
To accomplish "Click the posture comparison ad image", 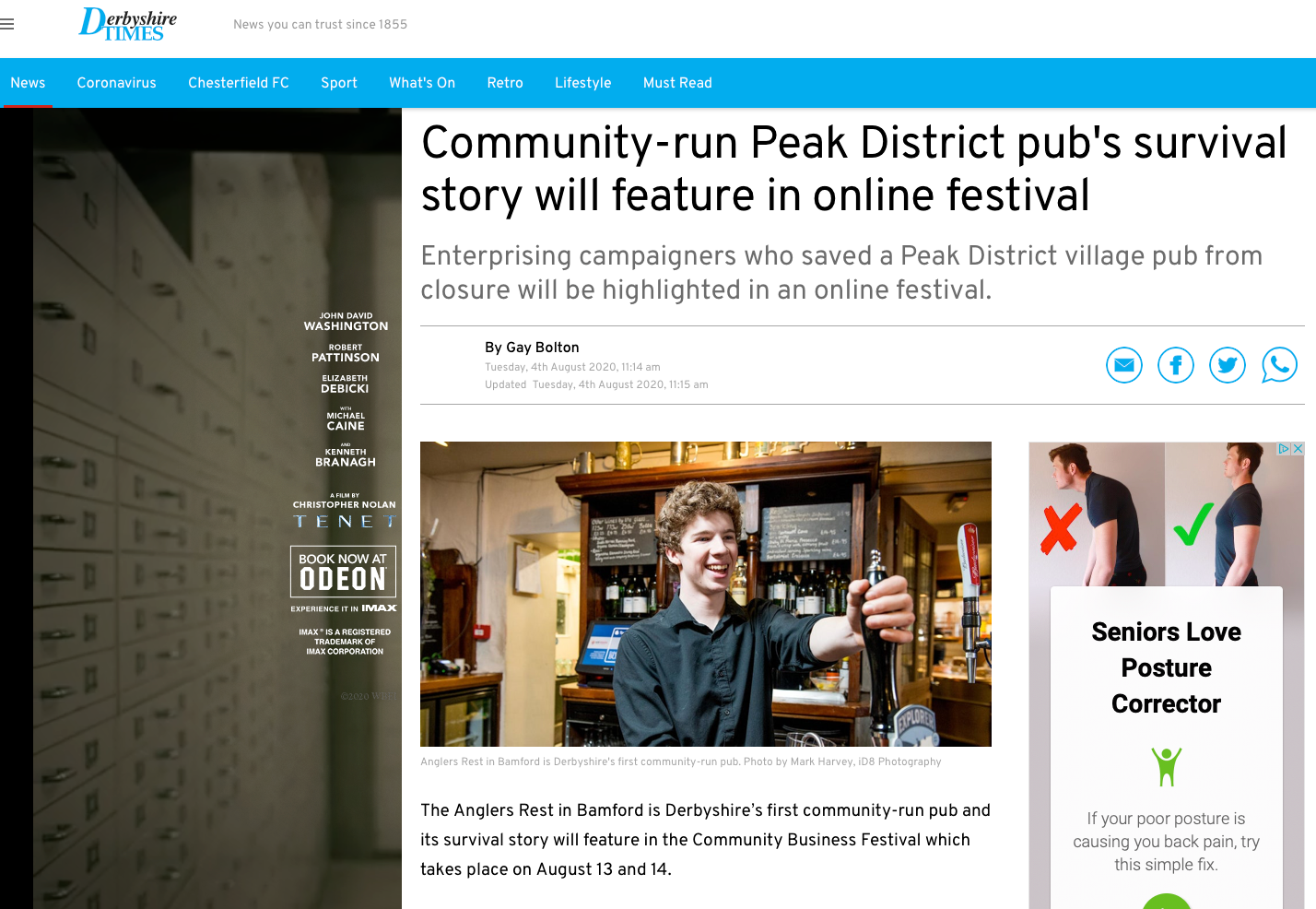I will pos(1167,514).
